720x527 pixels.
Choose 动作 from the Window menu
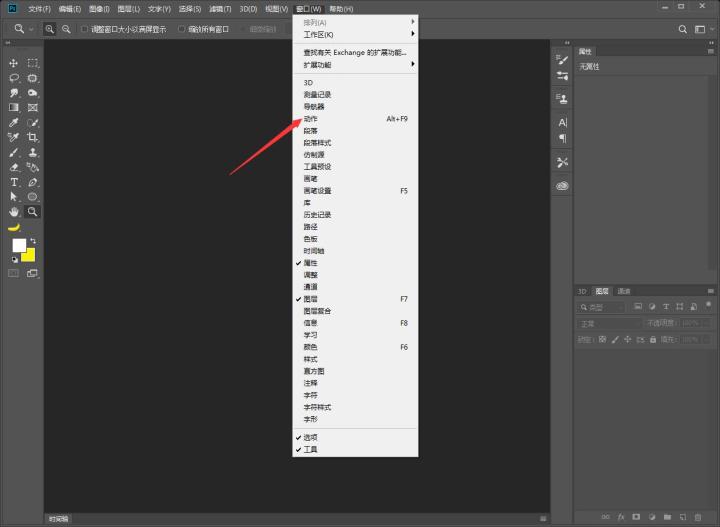pyautogui.click(x=355, y=118)
